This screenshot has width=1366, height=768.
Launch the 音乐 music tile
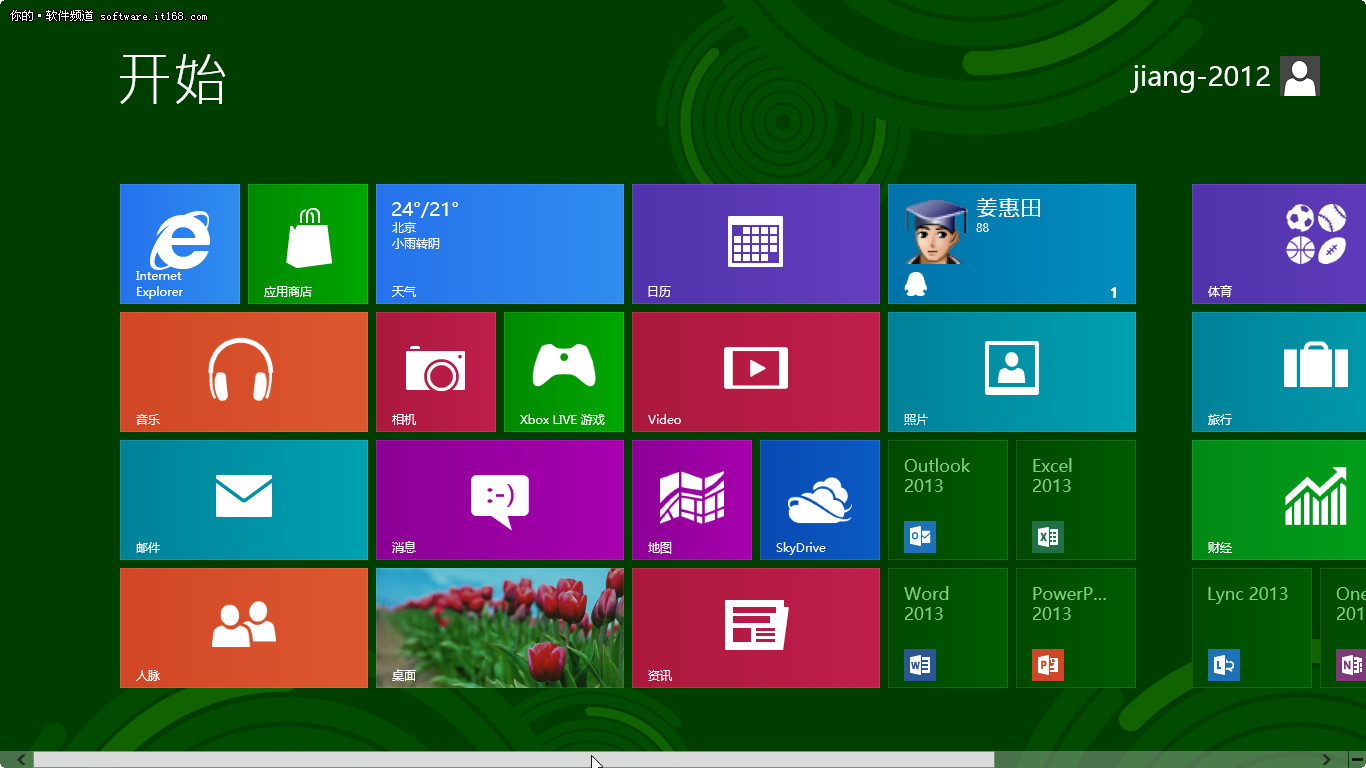(x=244, y=372)
